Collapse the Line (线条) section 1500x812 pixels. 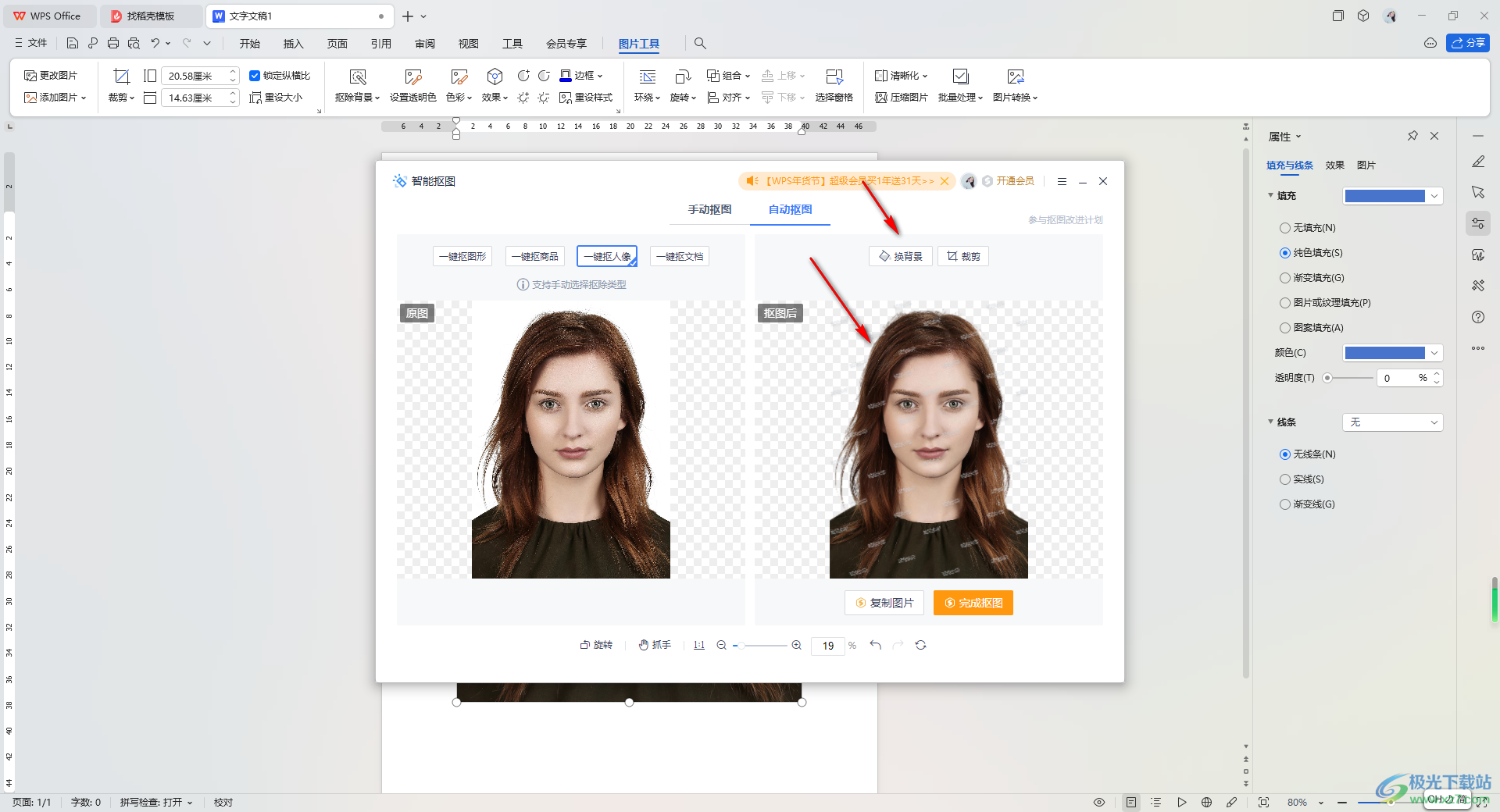tap(1270, 422)
